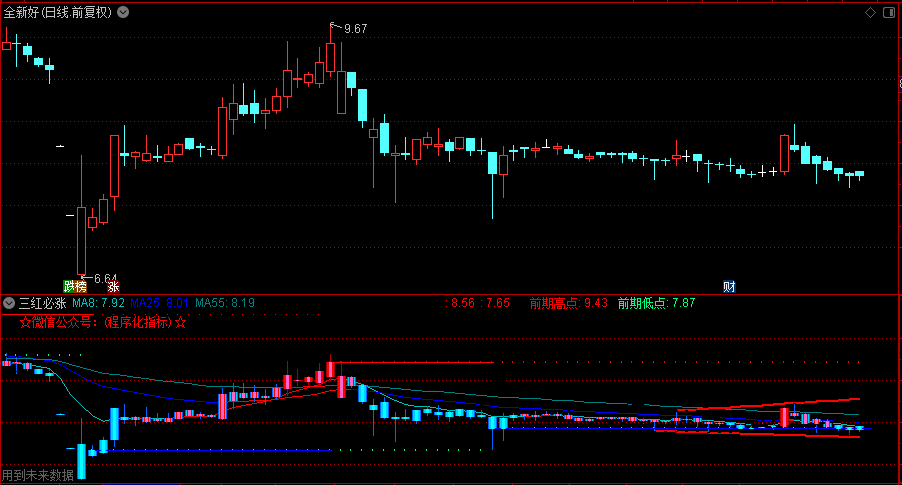Click the 前期低点: 7.87 label
Screen dimensions: 902x485
(656, 303)
